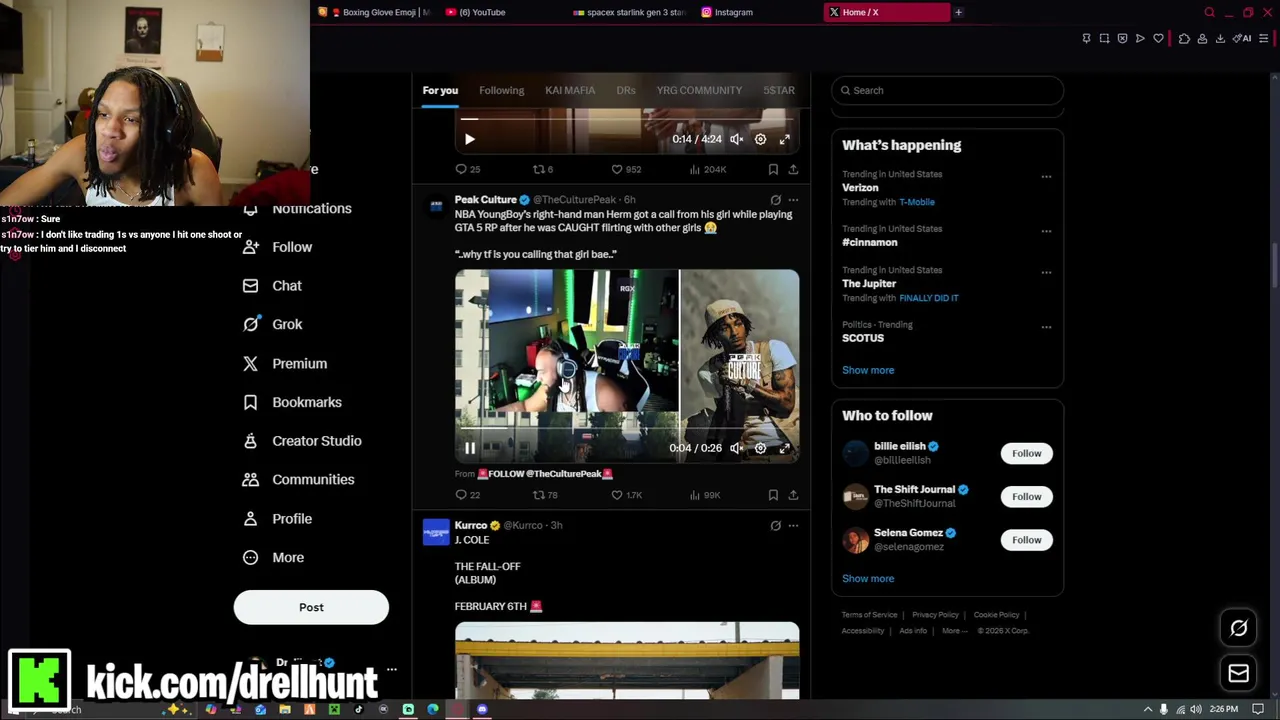The image size is (1280, 720).
Task: Open more options on Peak Culture post
Action: click(793, 200)
